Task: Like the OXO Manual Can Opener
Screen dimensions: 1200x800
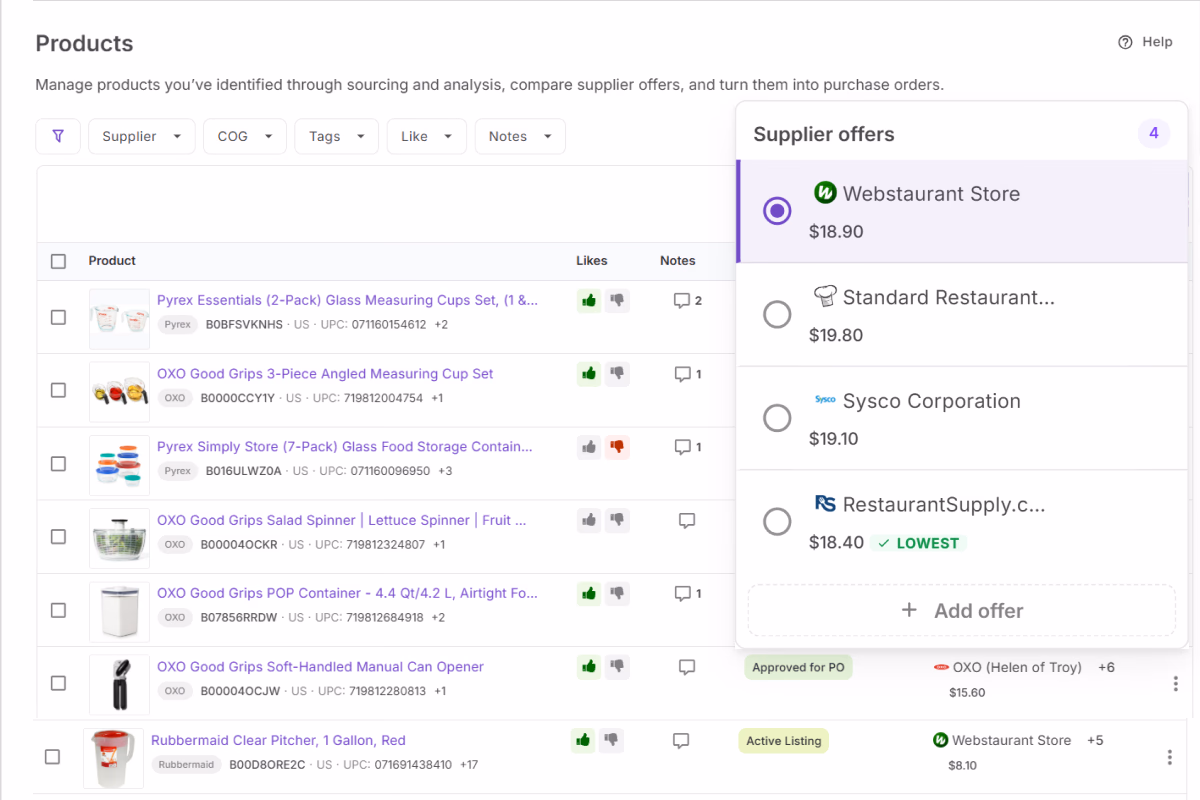Action: 589,666
